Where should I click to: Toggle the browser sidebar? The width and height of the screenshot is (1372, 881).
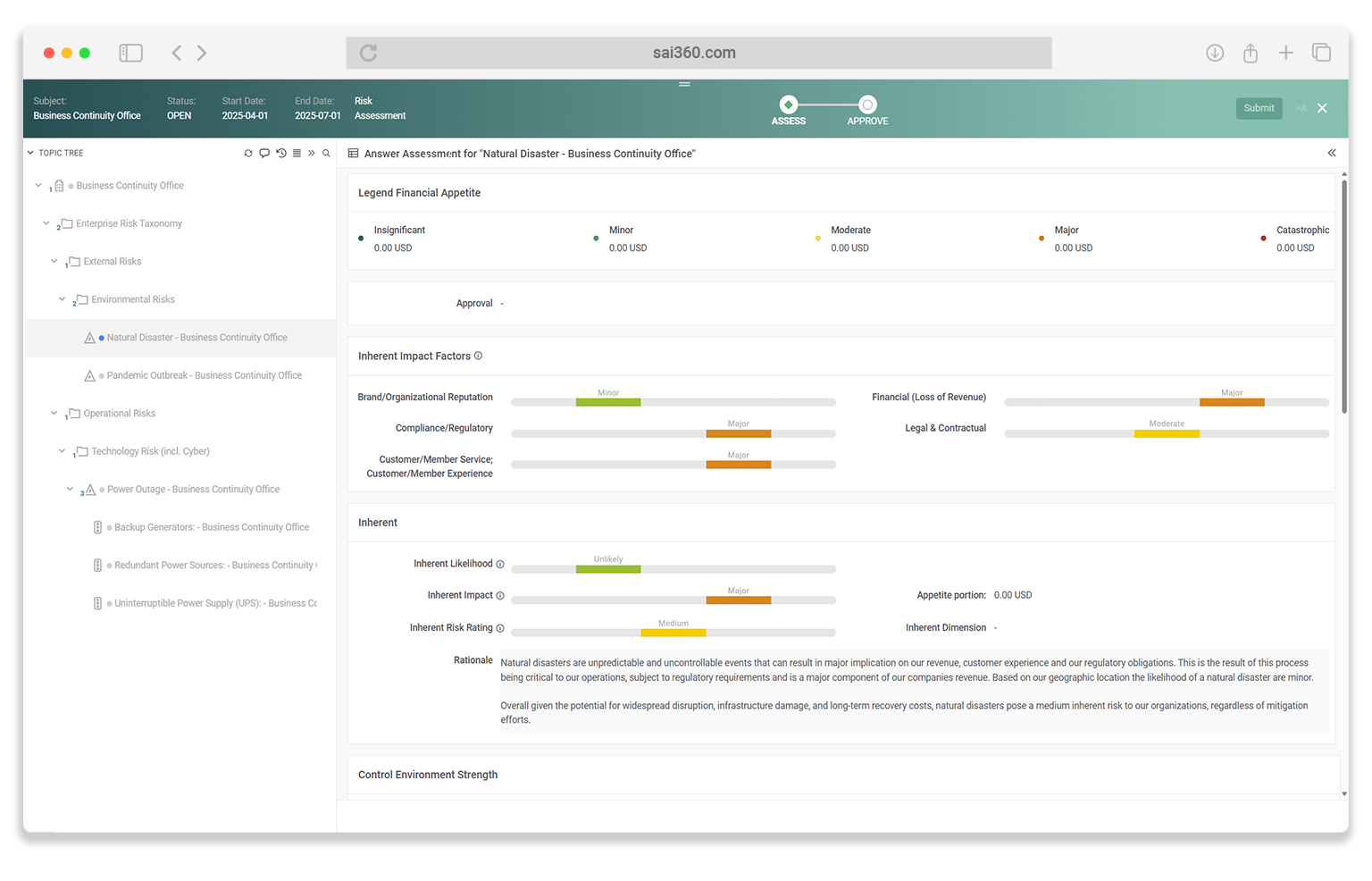131,53
